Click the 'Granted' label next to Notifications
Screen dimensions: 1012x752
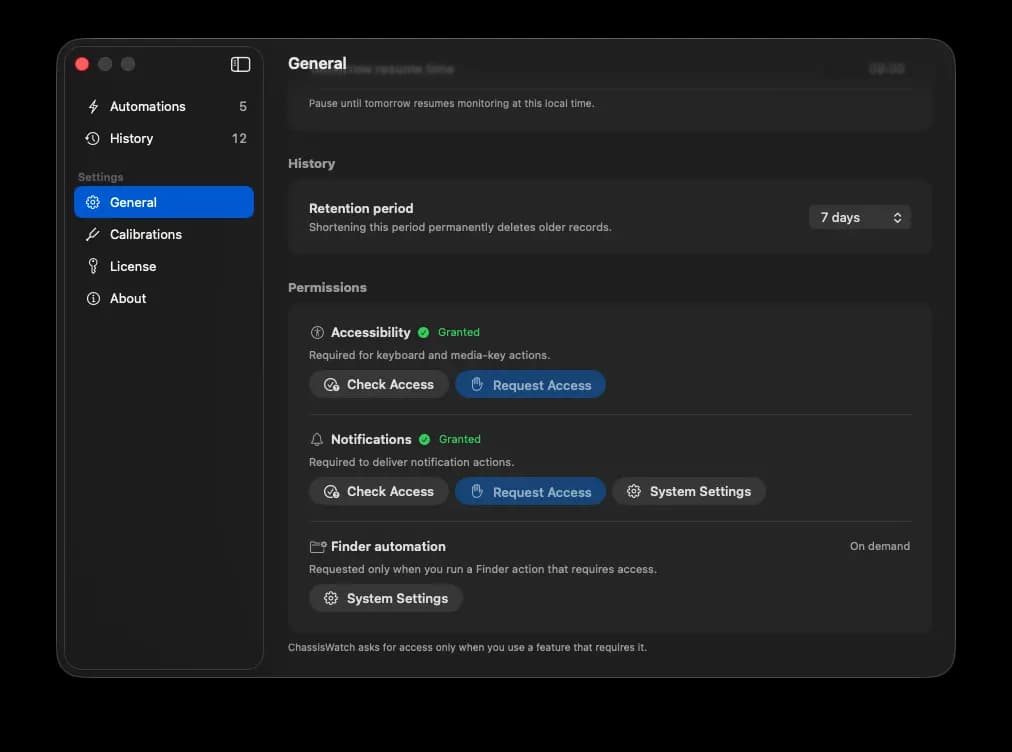click(x=460, y=440)
